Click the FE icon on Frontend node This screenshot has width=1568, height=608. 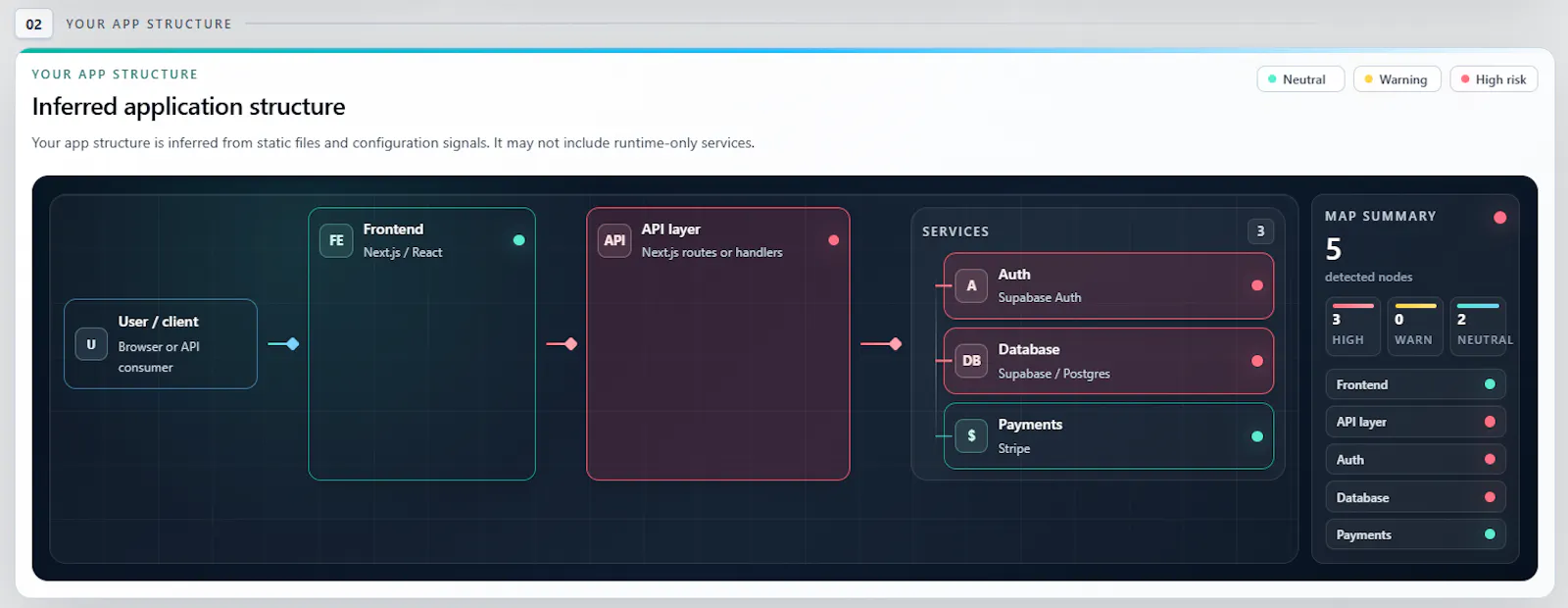tap(336, 240)
